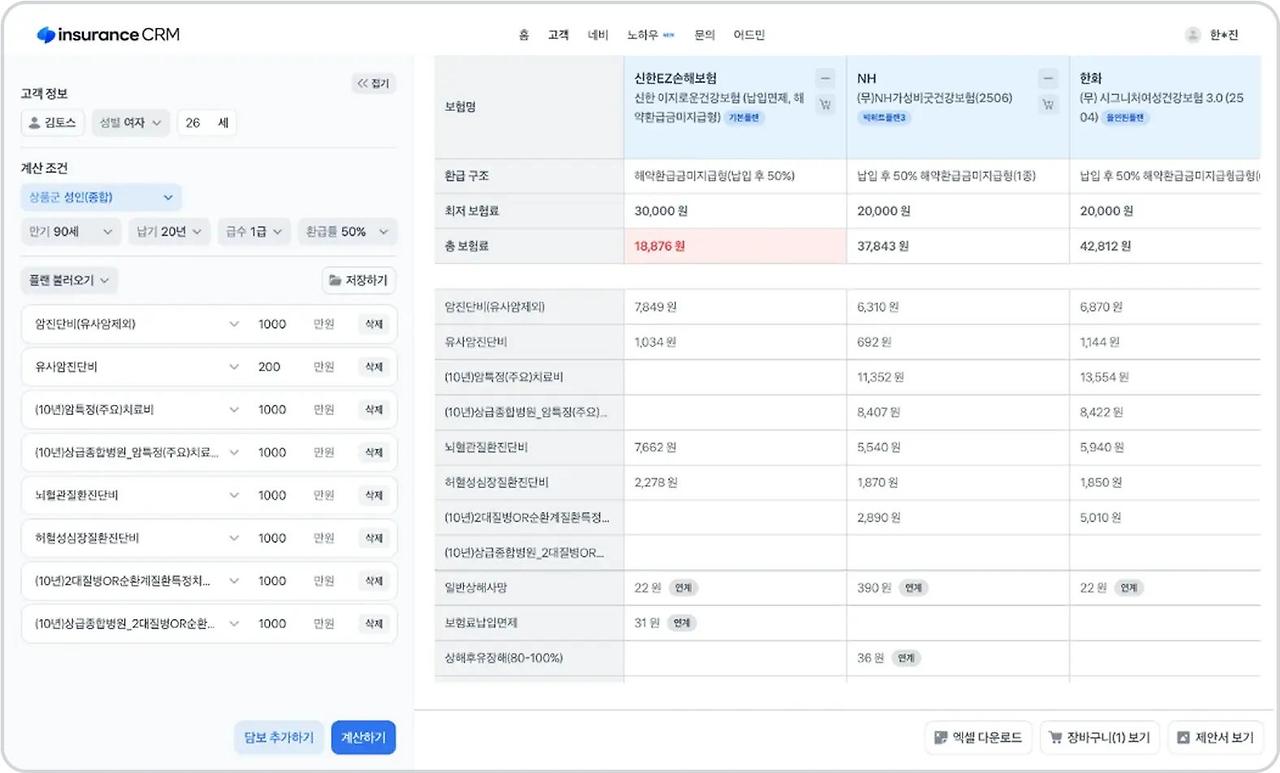Image resolution: width=1280 pixels, height=773 pixels.
Task: Select the 42,812 원 total premium cell
Action: (1165, 246)
